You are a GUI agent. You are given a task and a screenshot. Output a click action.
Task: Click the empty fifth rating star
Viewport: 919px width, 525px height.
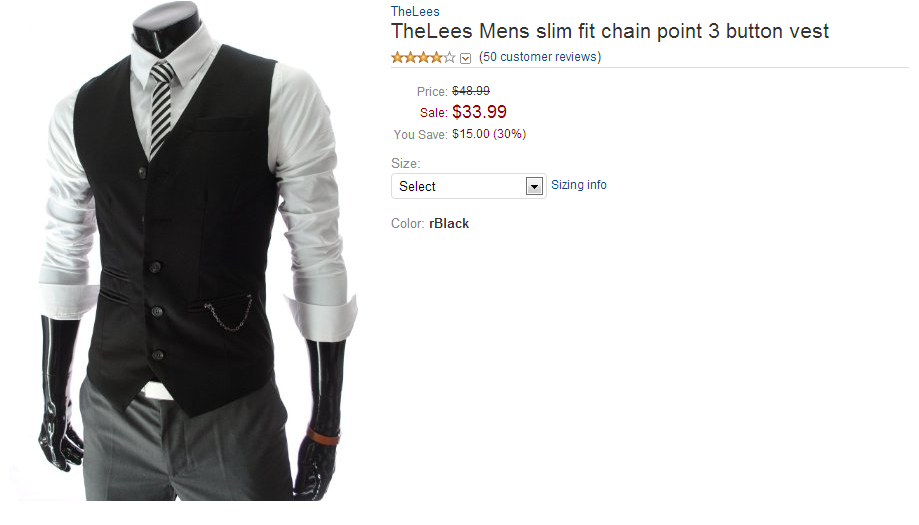pyautogui.click(x=450, y=57)
